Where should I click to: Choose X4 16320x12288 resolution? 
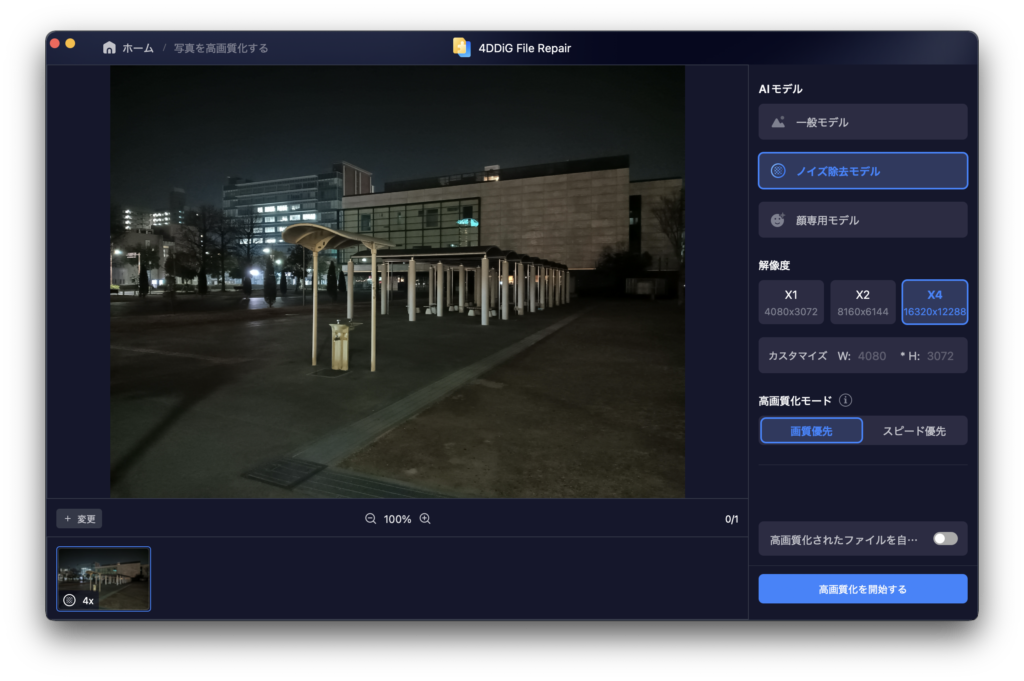point(934,302)
